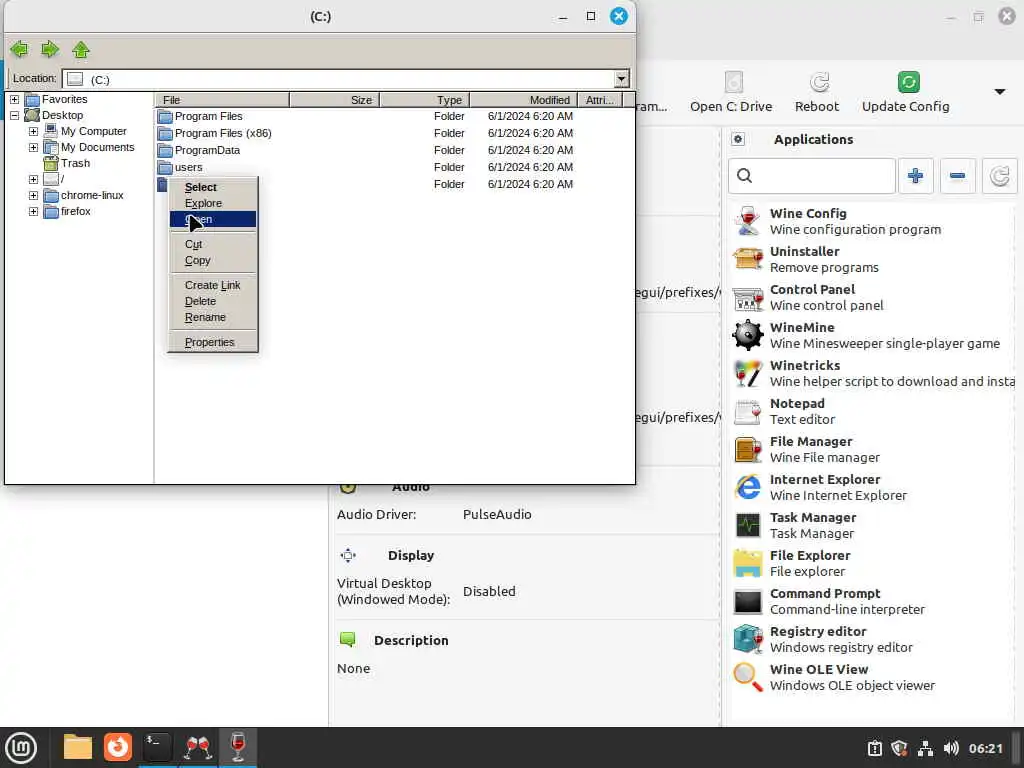Open the Uninstaller application
The height and width of the screenshot is (768, 1024).
point(872,259)
